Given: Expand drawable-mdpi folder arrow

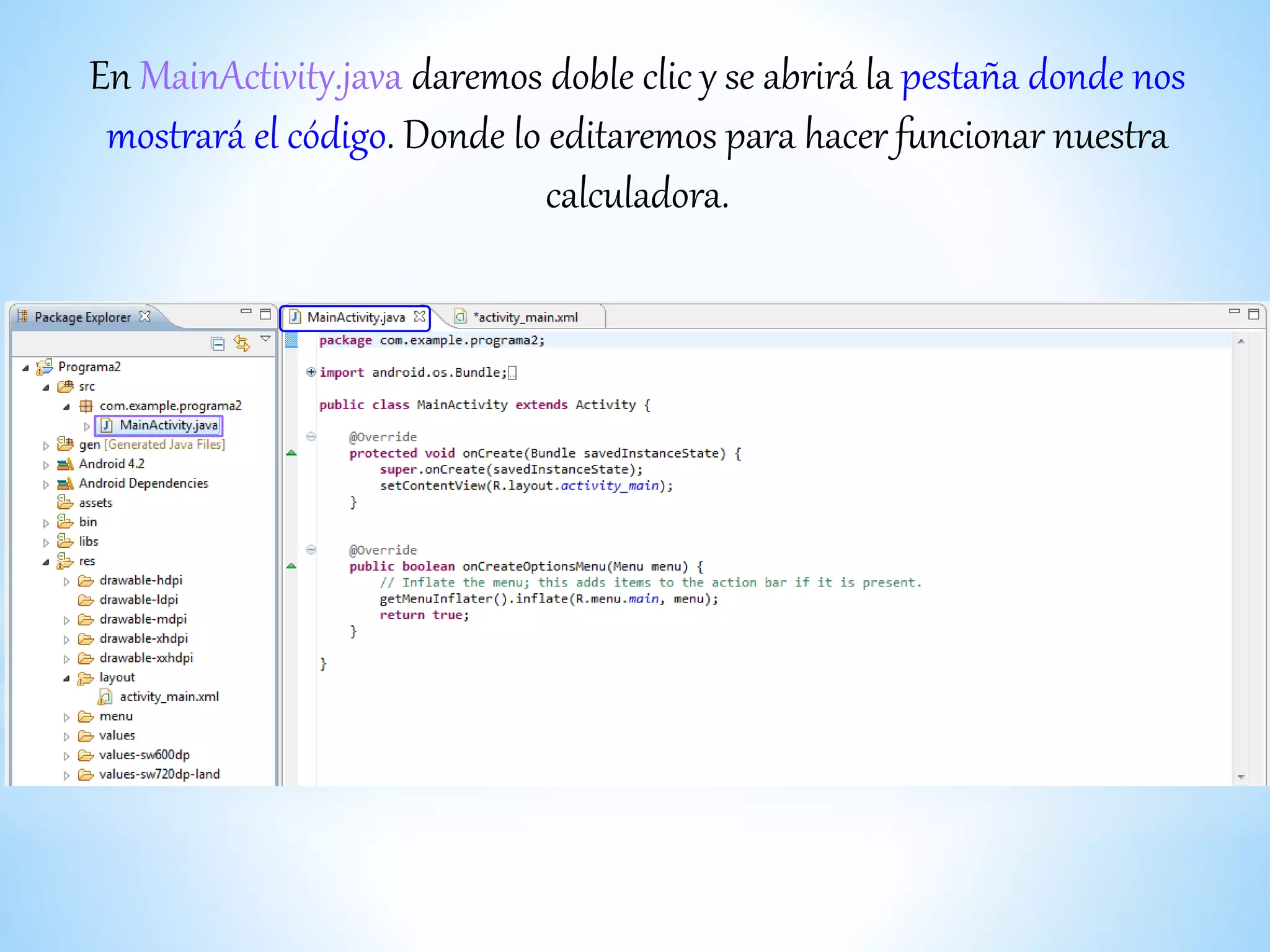Looking at the screenshot, I should click(66, 620).
